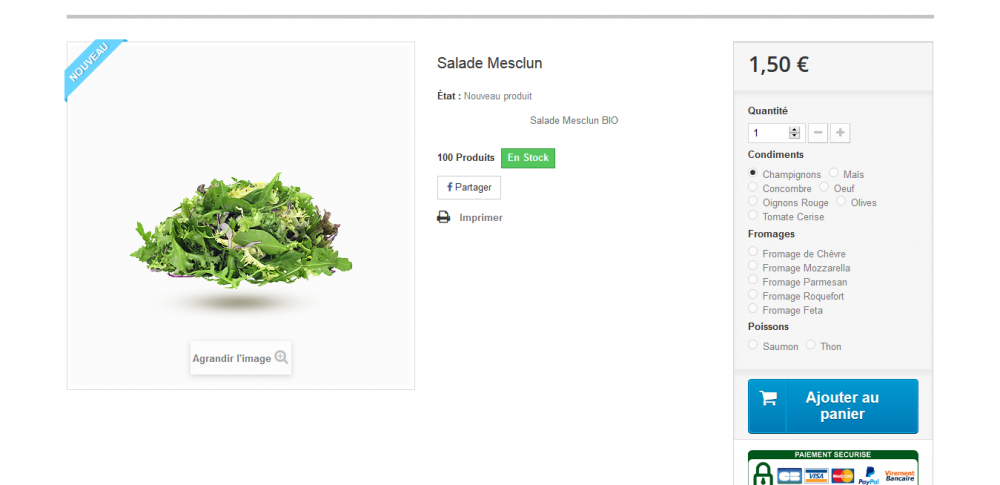Select the Fromage de Chèvre option
Screen dimensions: 1000x485
tap(753, 252)
